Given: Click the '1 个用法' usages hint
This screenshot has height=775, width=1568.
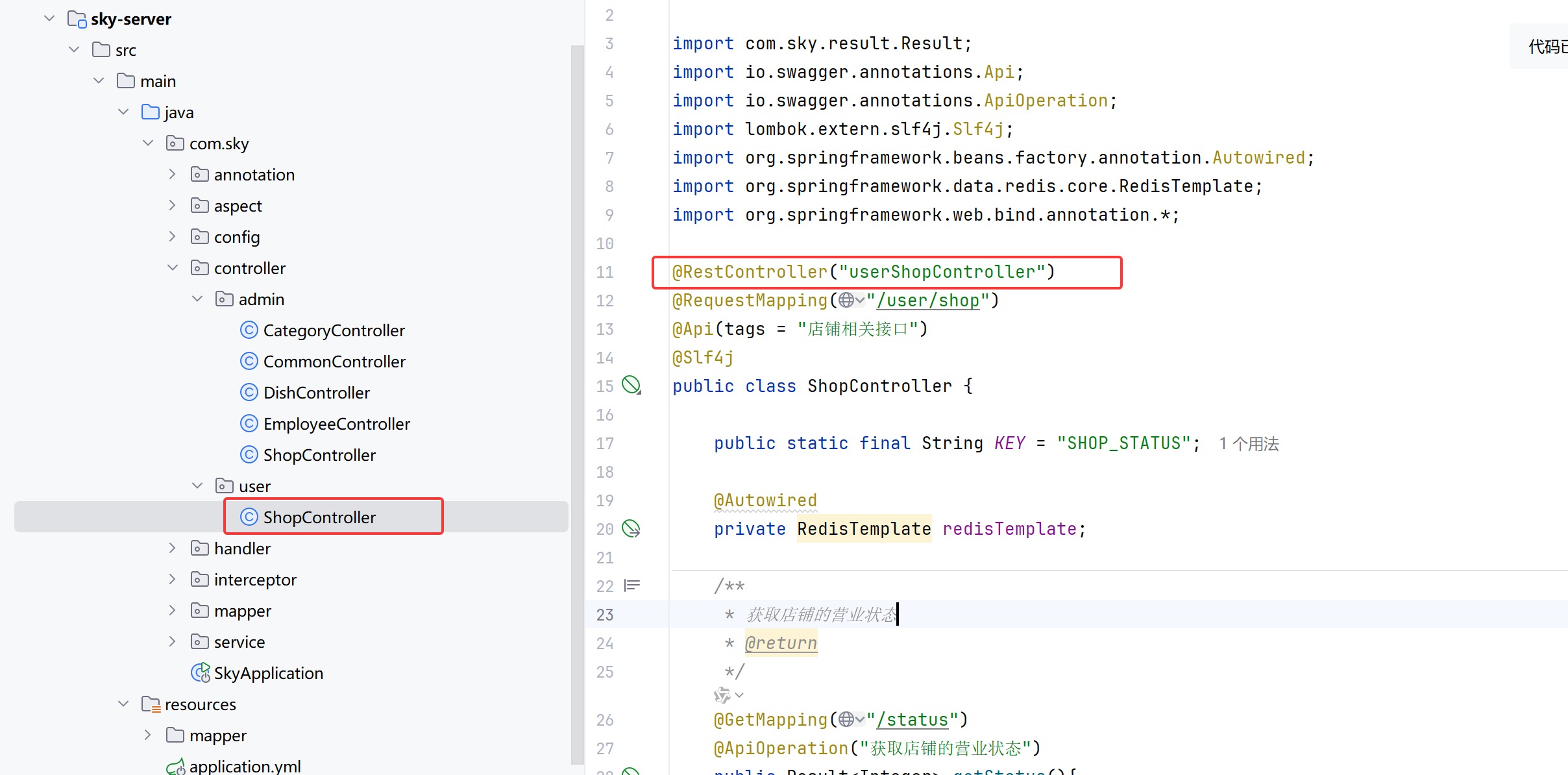Looking at the screenshot, I should tap(1249, 444).
